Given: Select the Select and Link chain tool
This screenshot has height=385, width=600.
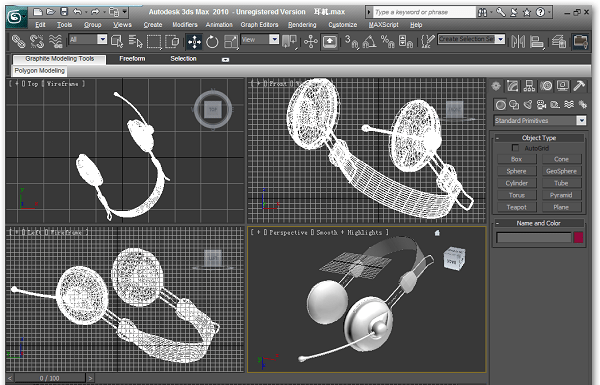Looking at the screenshot, I should (x=18, y=41).
